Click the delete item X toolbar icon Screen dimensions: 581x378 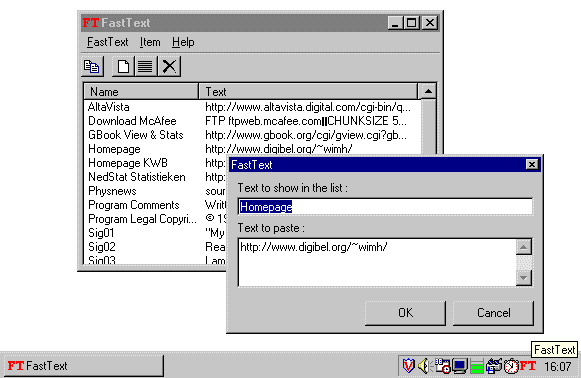click(x=169, y=67)
